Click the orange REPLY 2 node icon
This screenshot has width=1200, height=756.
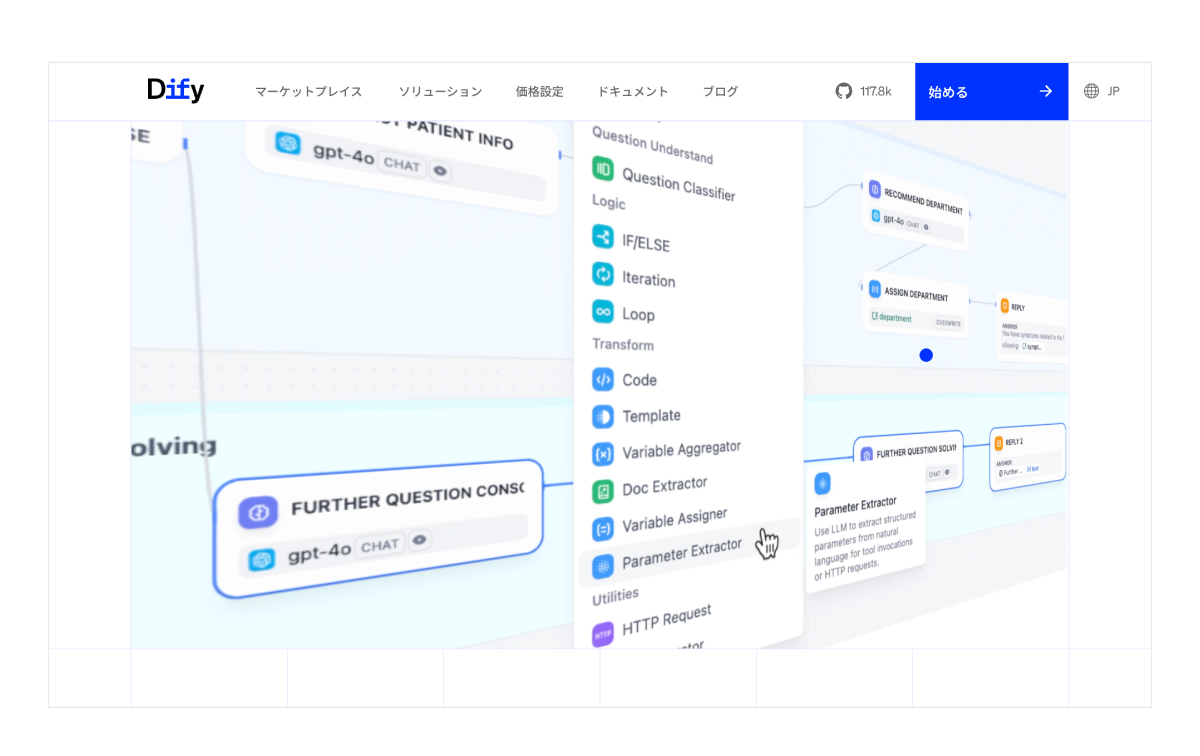[998, 442]
